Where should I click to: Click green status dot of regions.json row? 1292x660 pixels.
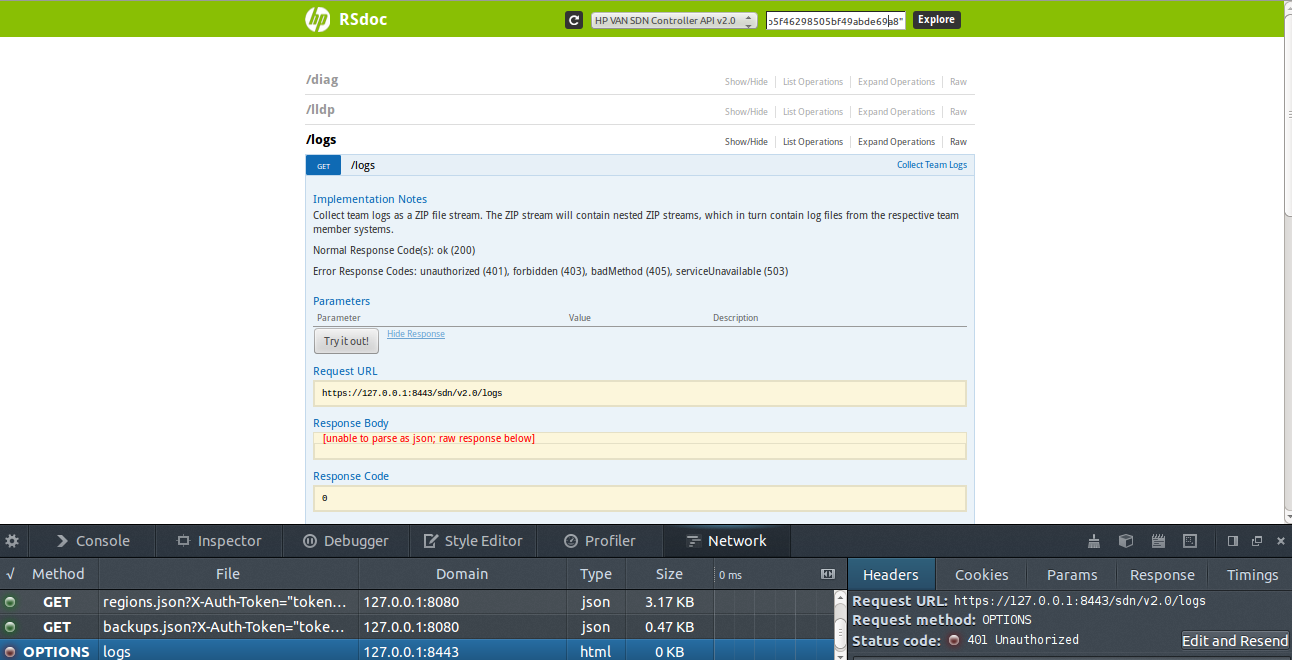pos(10,602)
